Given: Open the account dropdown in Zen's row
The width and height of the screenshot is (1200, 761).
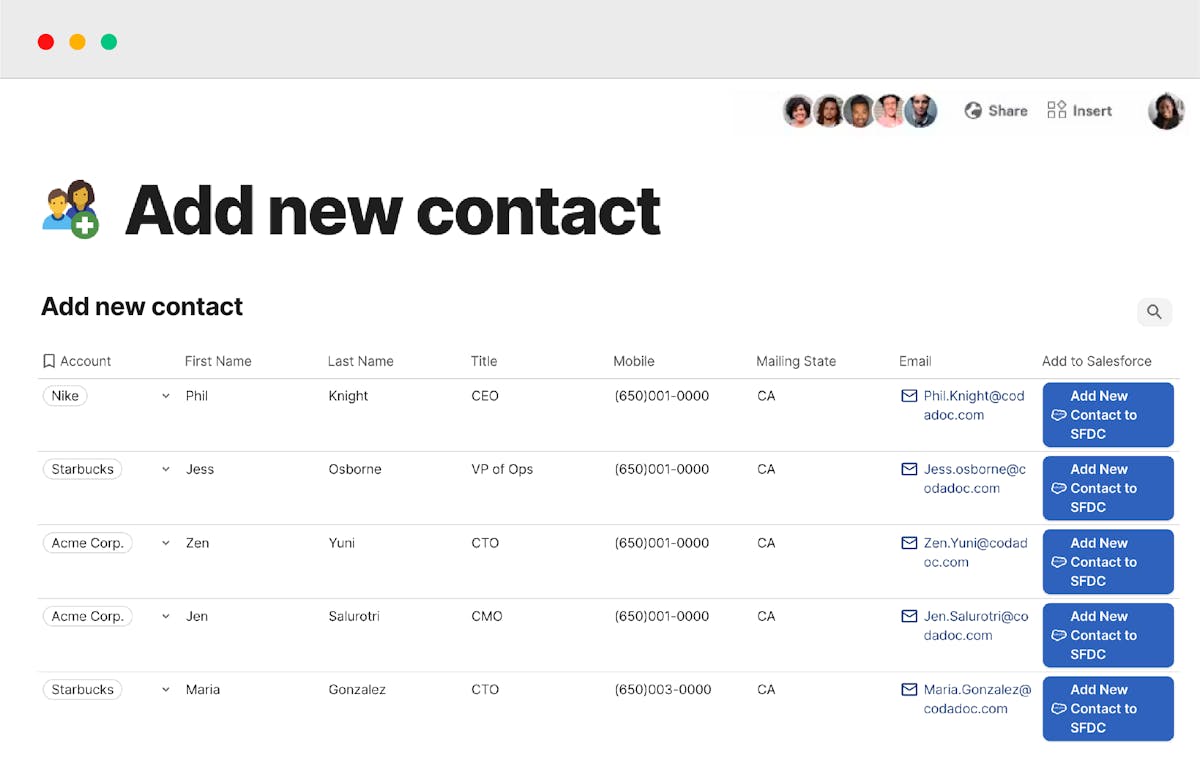Looking at the screenshot, I should pyautogui.click(x=166, y=543).
